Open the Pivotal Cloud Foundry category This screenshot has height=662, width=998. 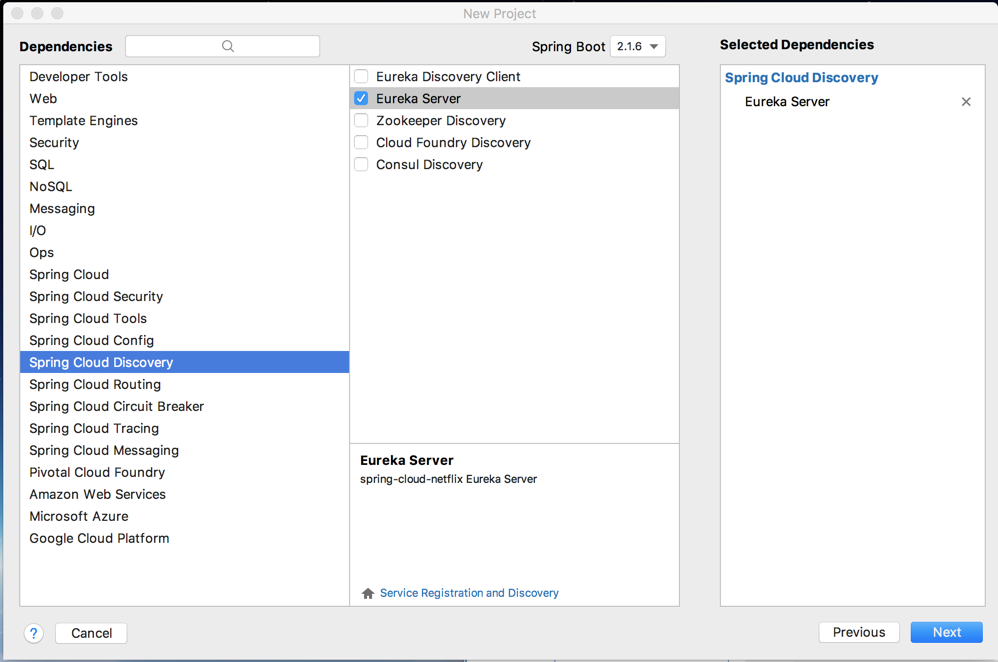[185, 472]
